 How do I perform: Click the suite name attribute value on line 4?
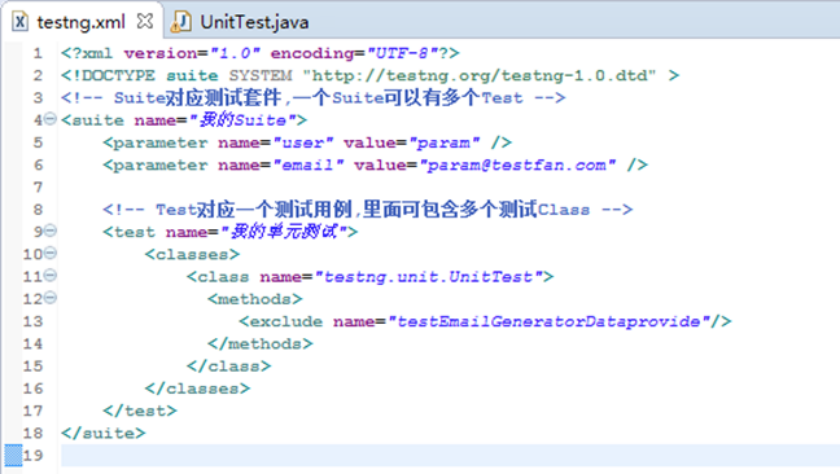coord(243,120)
